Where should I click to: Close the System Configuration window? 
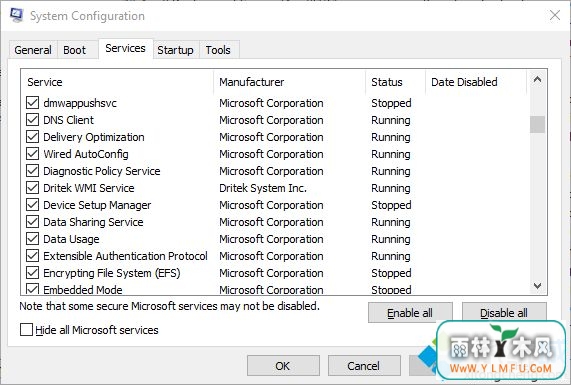click(x=555, y=15)
